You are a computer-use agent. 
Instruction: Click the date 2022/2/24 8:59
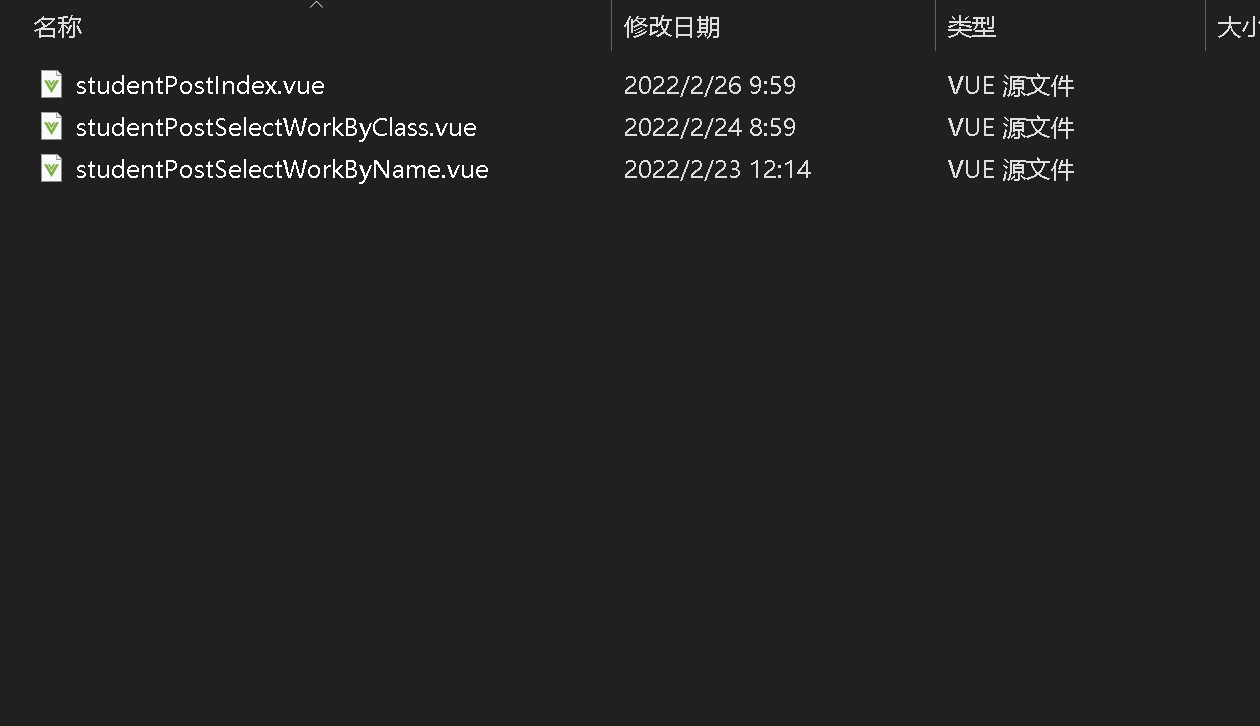point(710,127)
